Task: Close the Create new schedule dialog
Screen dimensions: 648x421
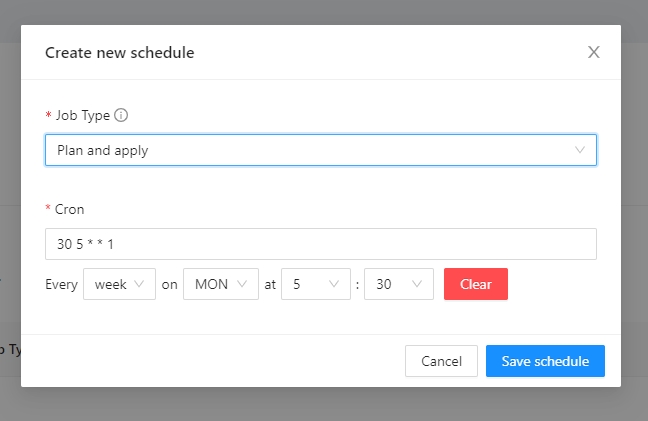Action: coord(593,52)
